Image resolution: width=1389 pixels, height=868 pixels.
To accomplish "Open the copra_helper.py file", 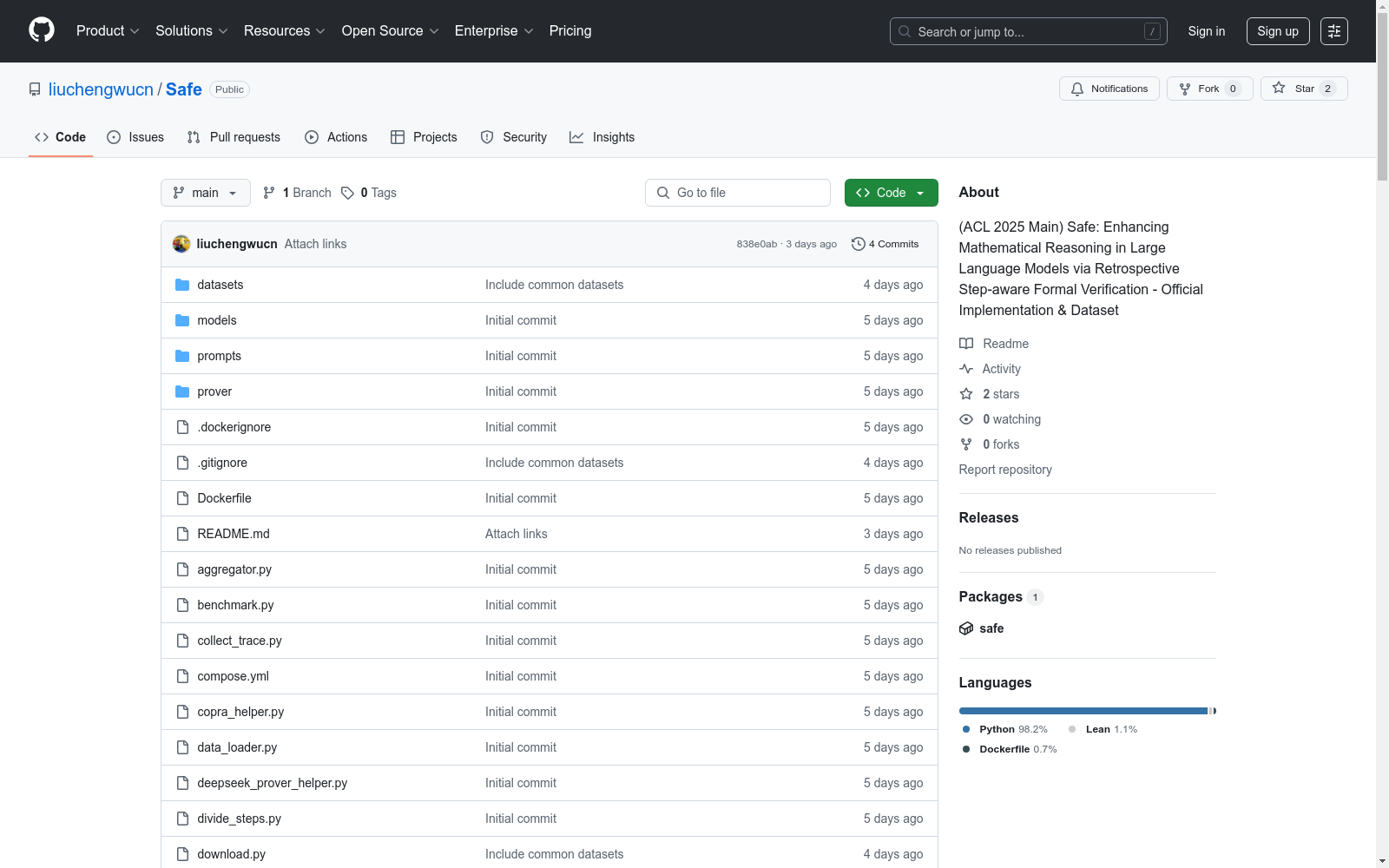I will click(240, 712).
